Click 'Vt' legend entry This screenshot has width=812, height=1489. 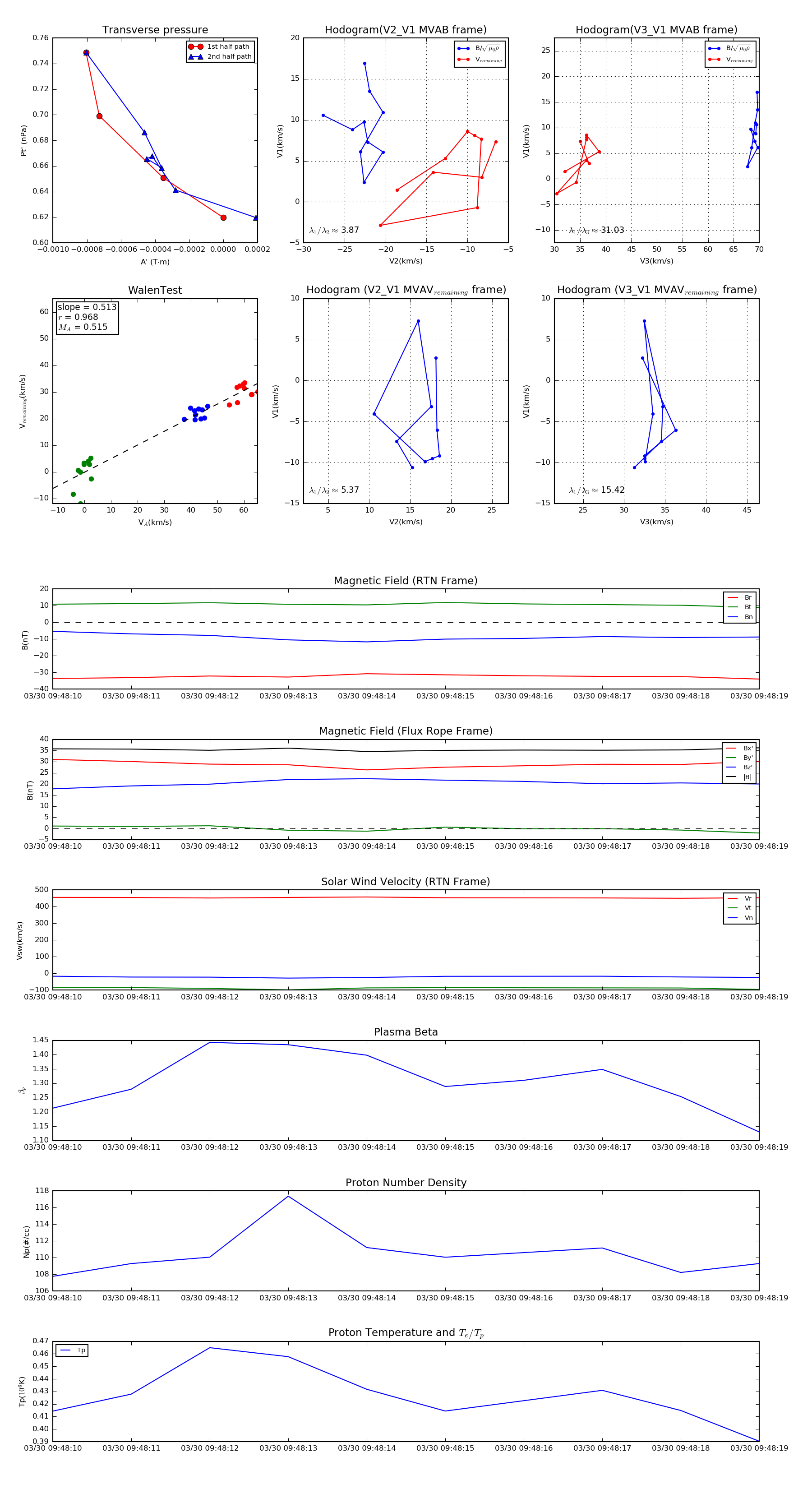[740, 908]
